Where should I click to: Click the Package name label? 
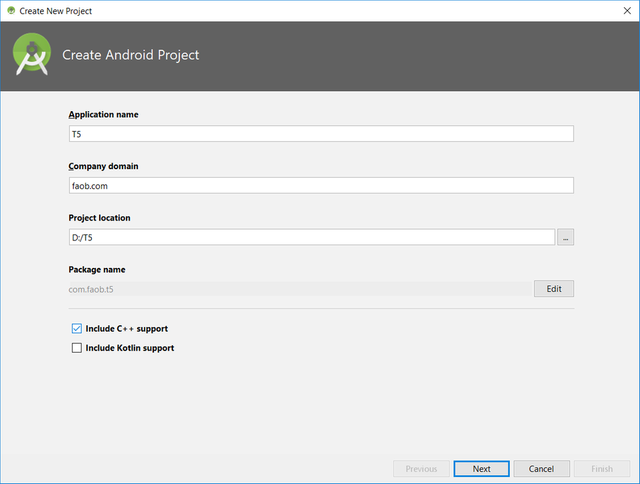[97, 270]
